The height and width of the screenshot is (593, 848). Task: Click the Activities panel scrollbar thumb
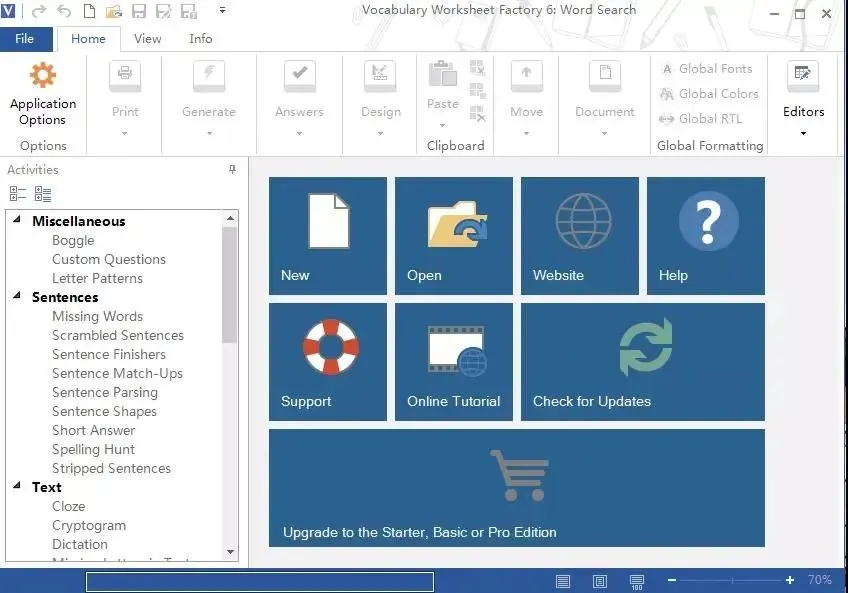click(230, 285)
